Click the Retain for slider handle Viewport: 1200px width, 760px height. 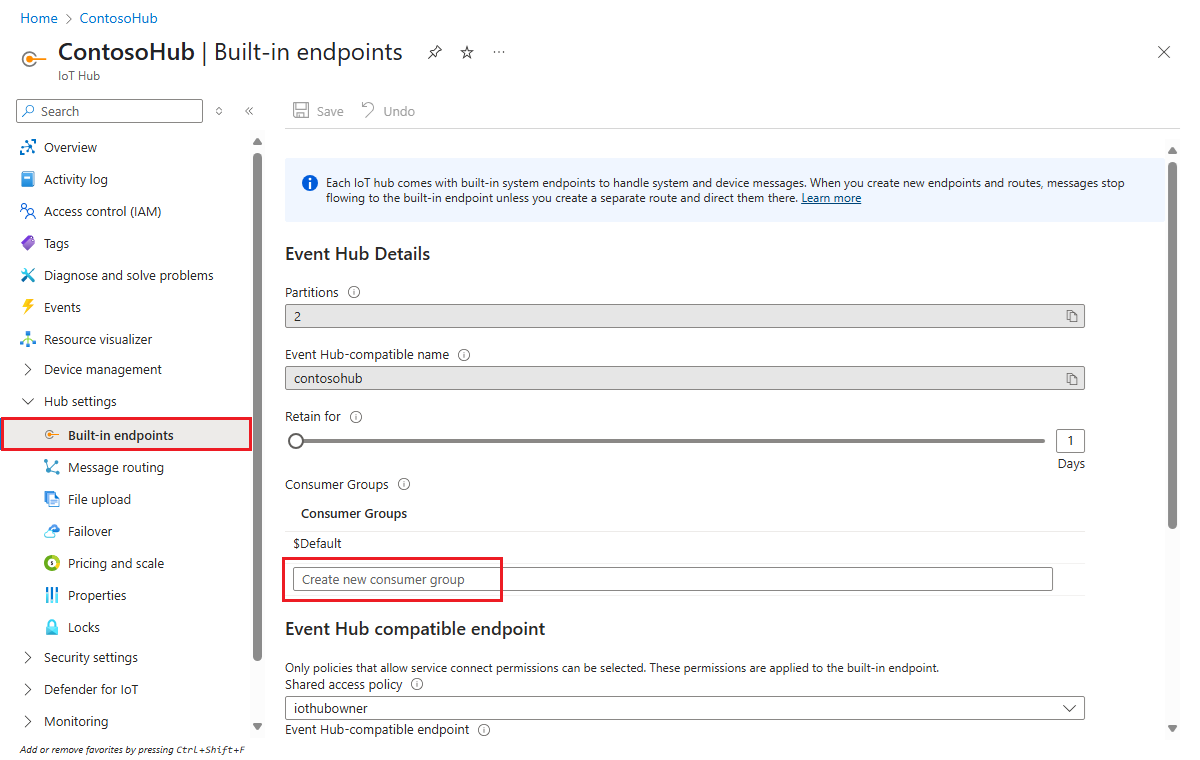296,440
